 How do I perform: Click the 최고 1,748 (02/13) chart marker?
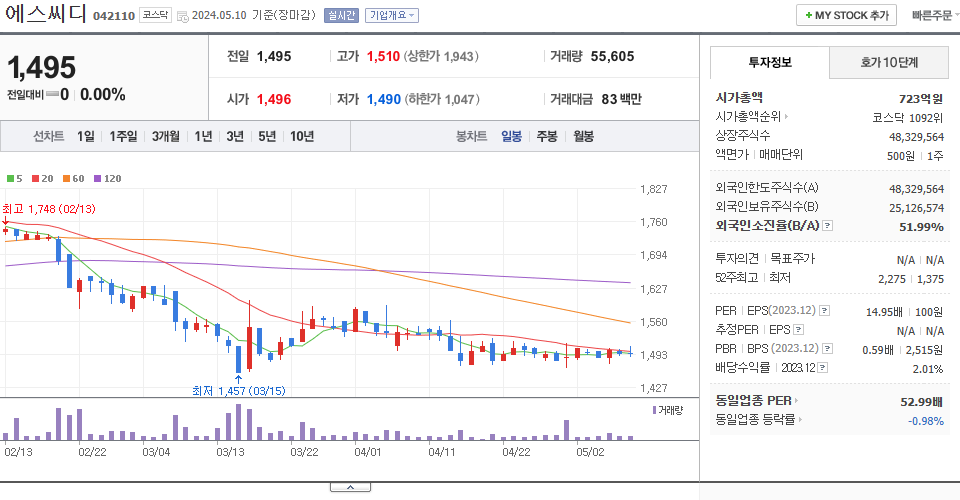pyautogui.click(x=49, y=209)
